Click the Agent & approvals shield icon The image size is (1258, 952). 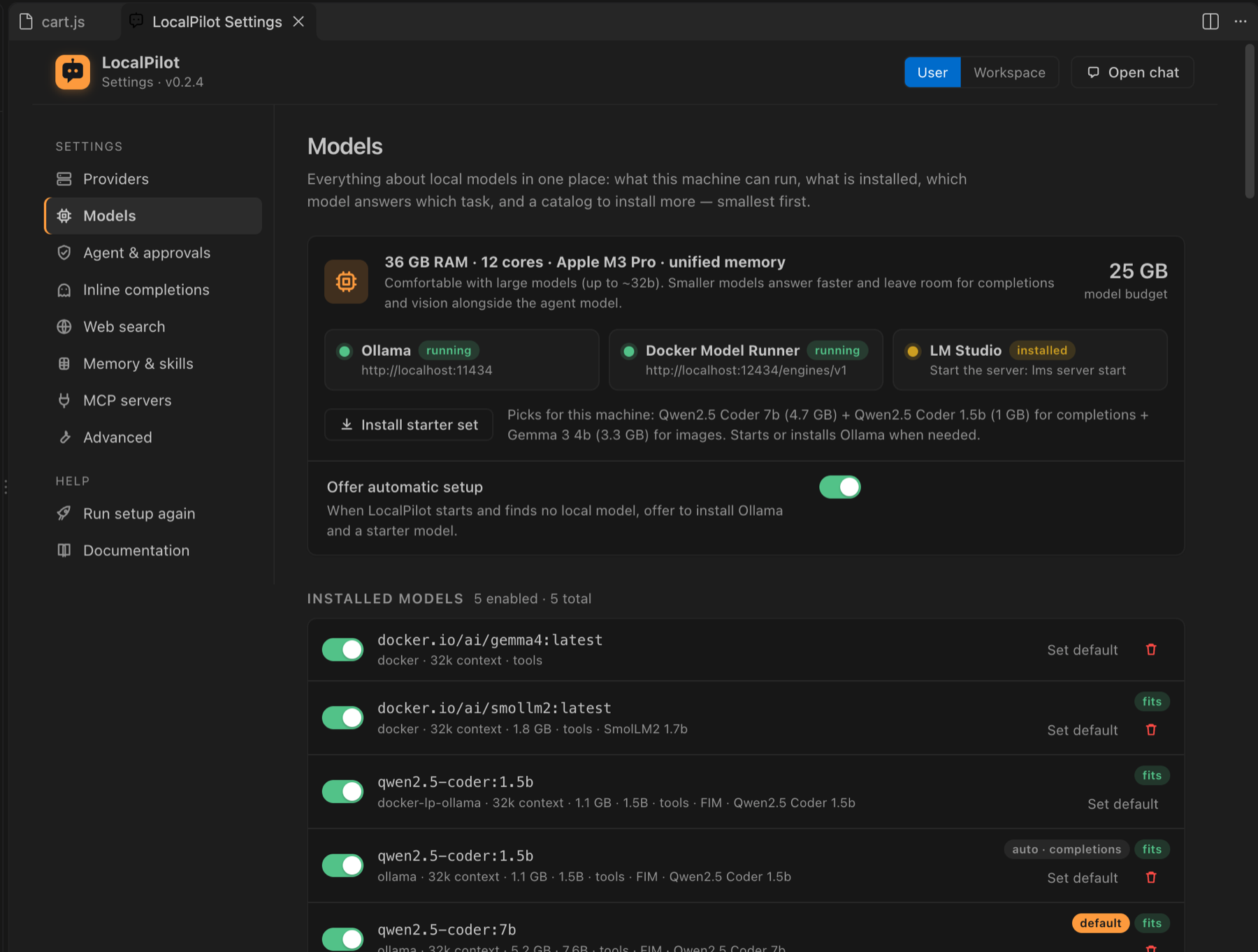click(64, 253)
